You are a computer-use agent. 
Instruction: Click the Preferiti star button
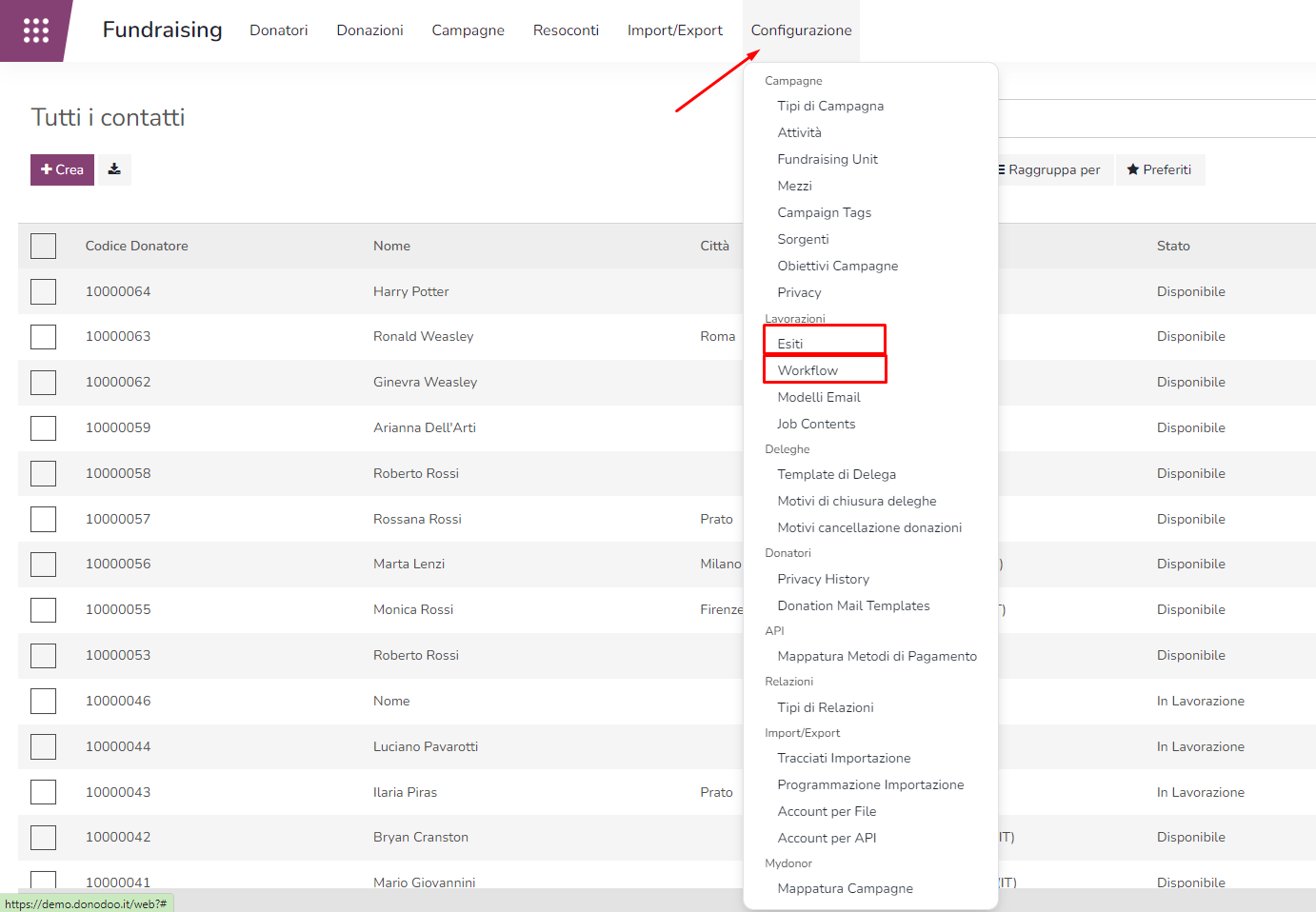[1159, 169]
